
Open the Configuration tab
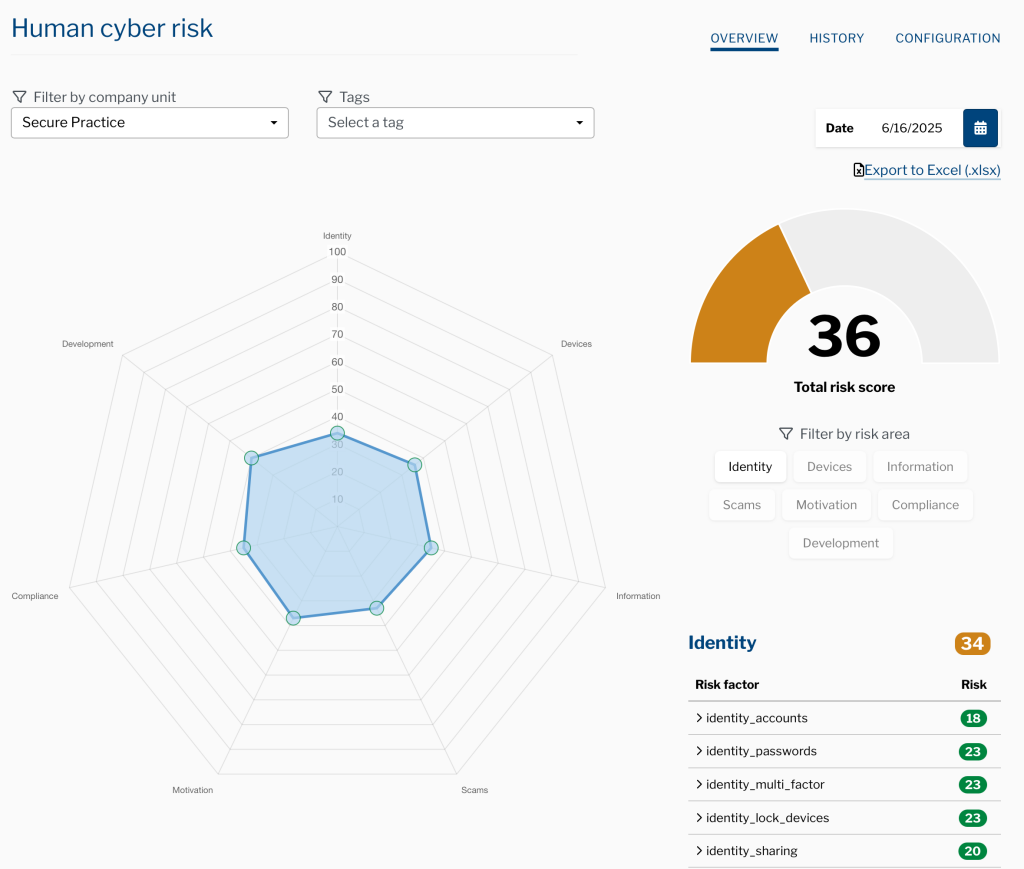tap(947, 38)
